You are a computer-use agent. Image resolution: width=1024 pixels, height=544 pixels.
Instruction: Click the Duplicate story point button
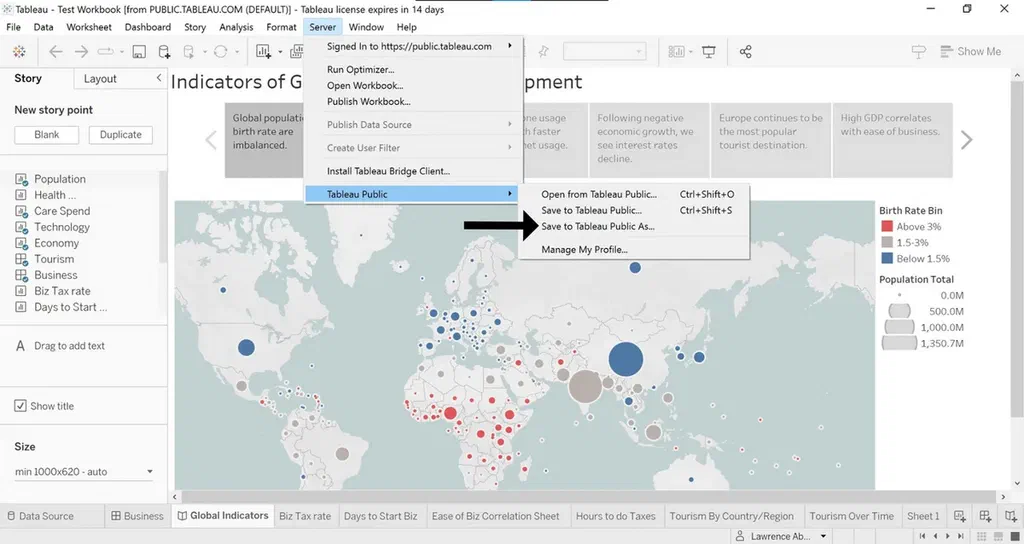pyautogui.click(x=121, y=135)
